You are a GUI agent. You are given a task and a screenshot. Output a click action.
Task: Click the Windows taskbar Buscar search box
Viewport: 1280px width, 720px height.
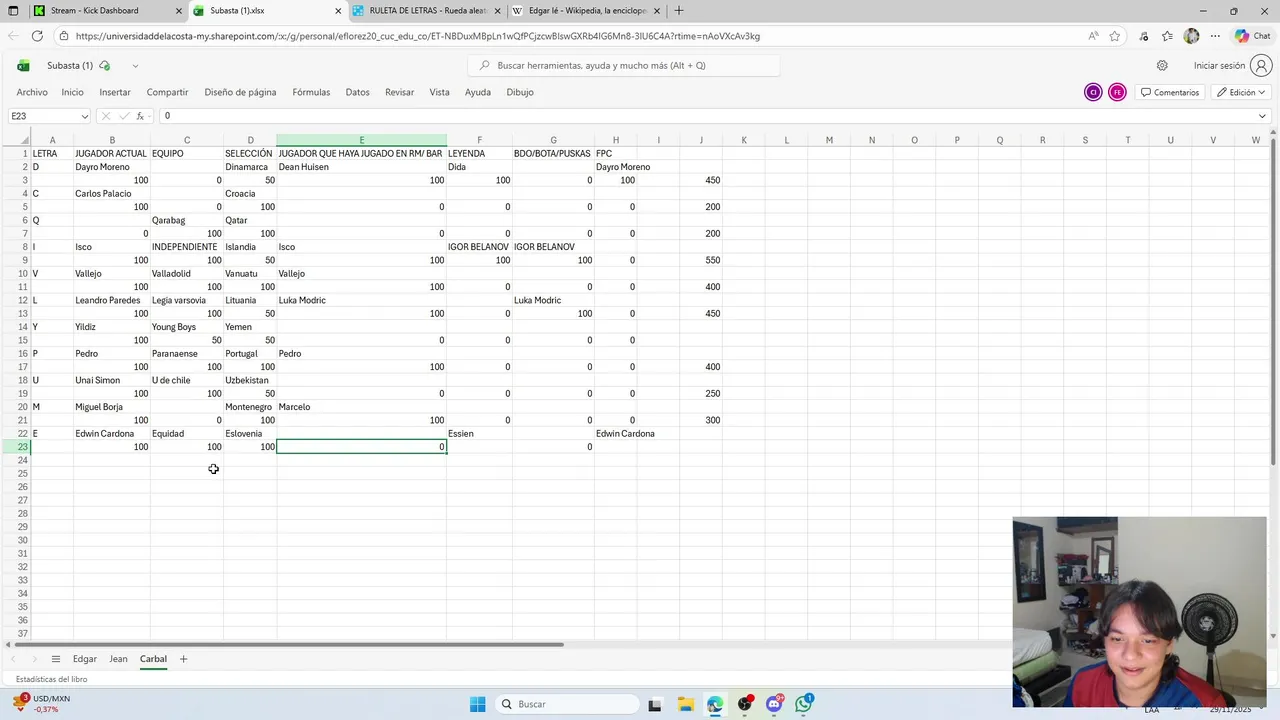tap(567, 704)
